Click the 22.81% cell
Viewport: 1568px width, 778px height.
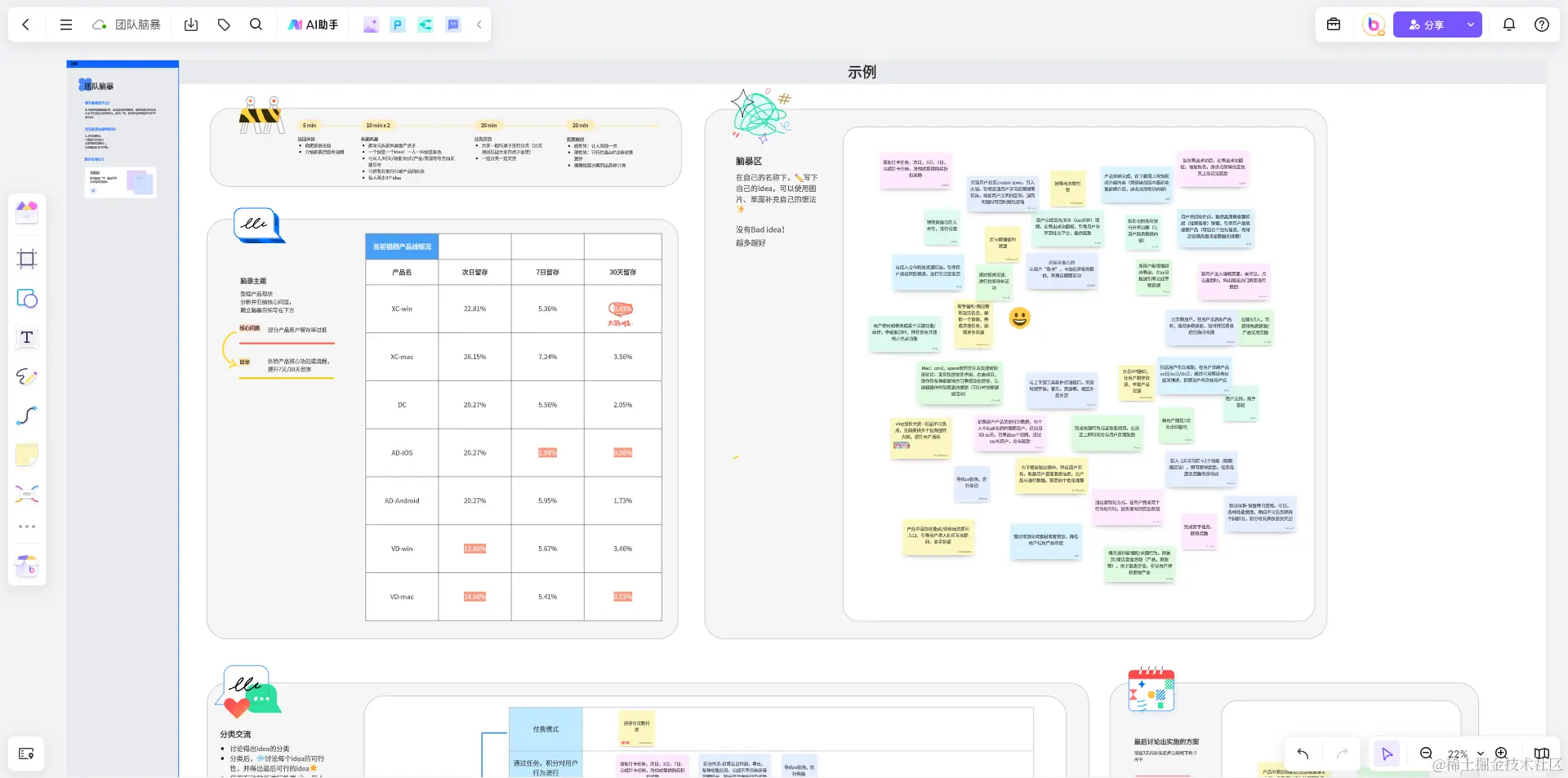click(474, 309)
